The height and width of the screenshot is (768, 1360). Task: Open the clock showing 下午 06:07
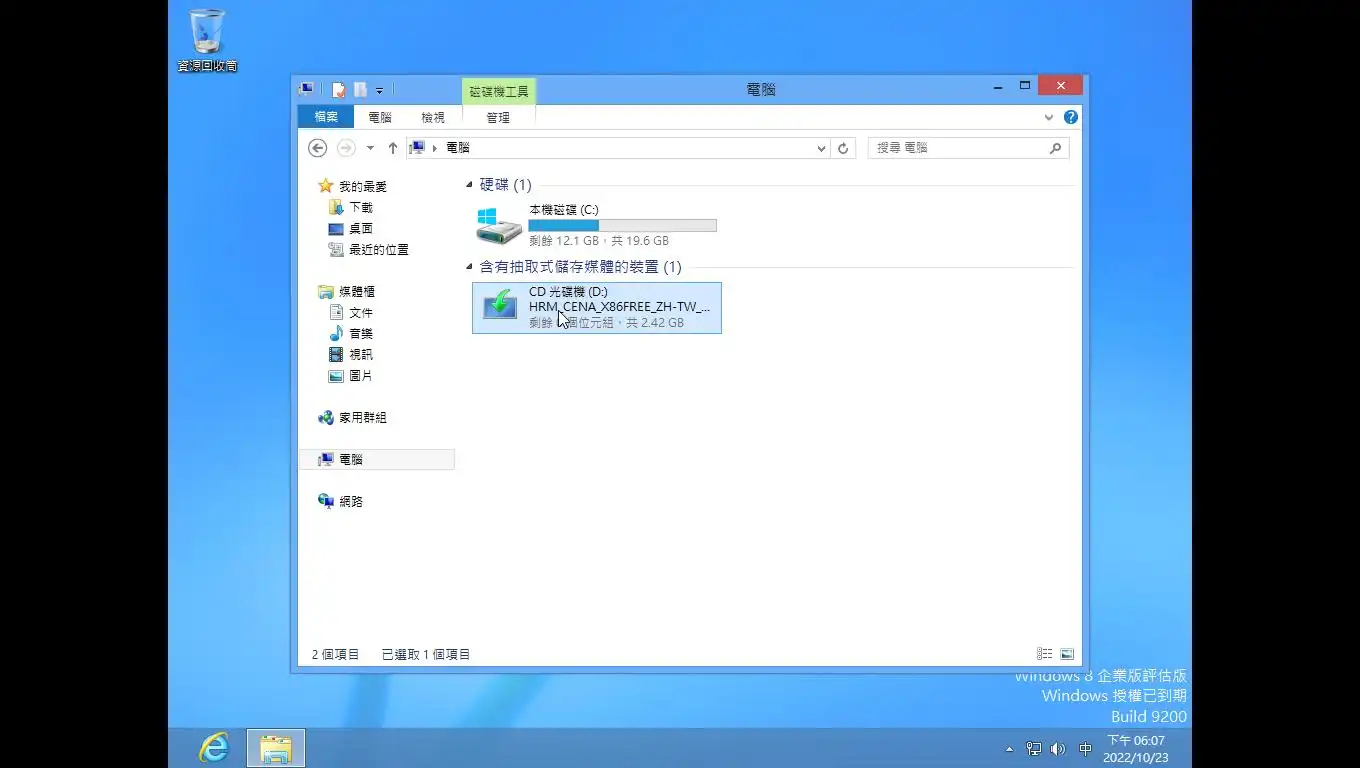1135,748
